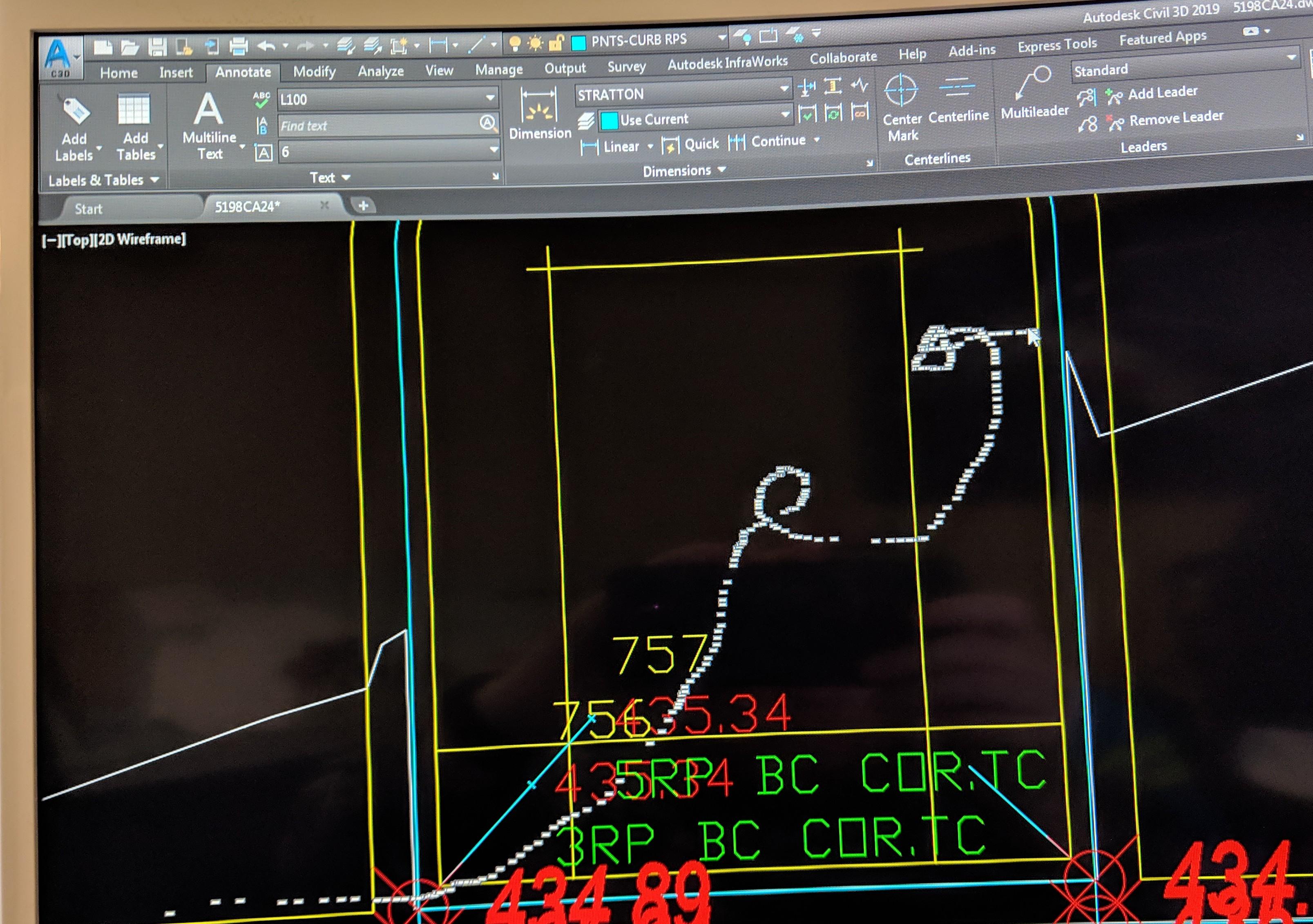This screenshot has width=1313, height=924.
Task: Click the Multiline Text large A icon
Action: [x=208, y=109]
